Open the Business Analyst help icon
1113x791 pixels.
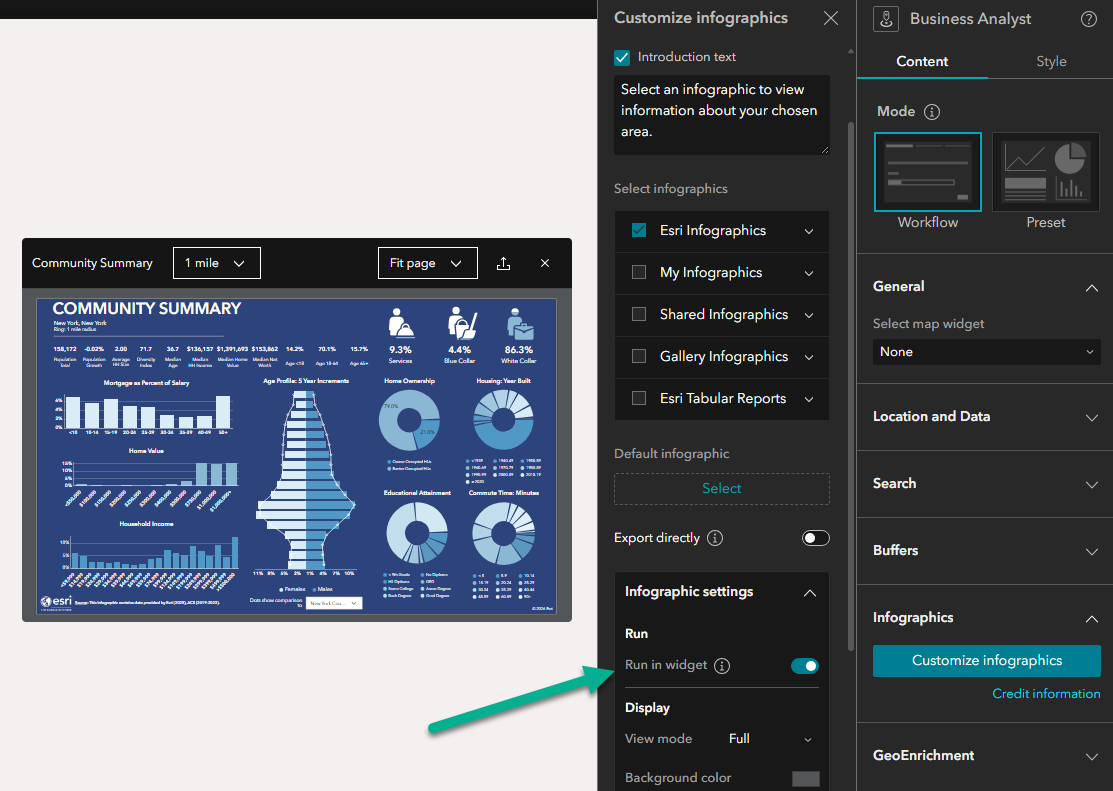(1089, 19)
